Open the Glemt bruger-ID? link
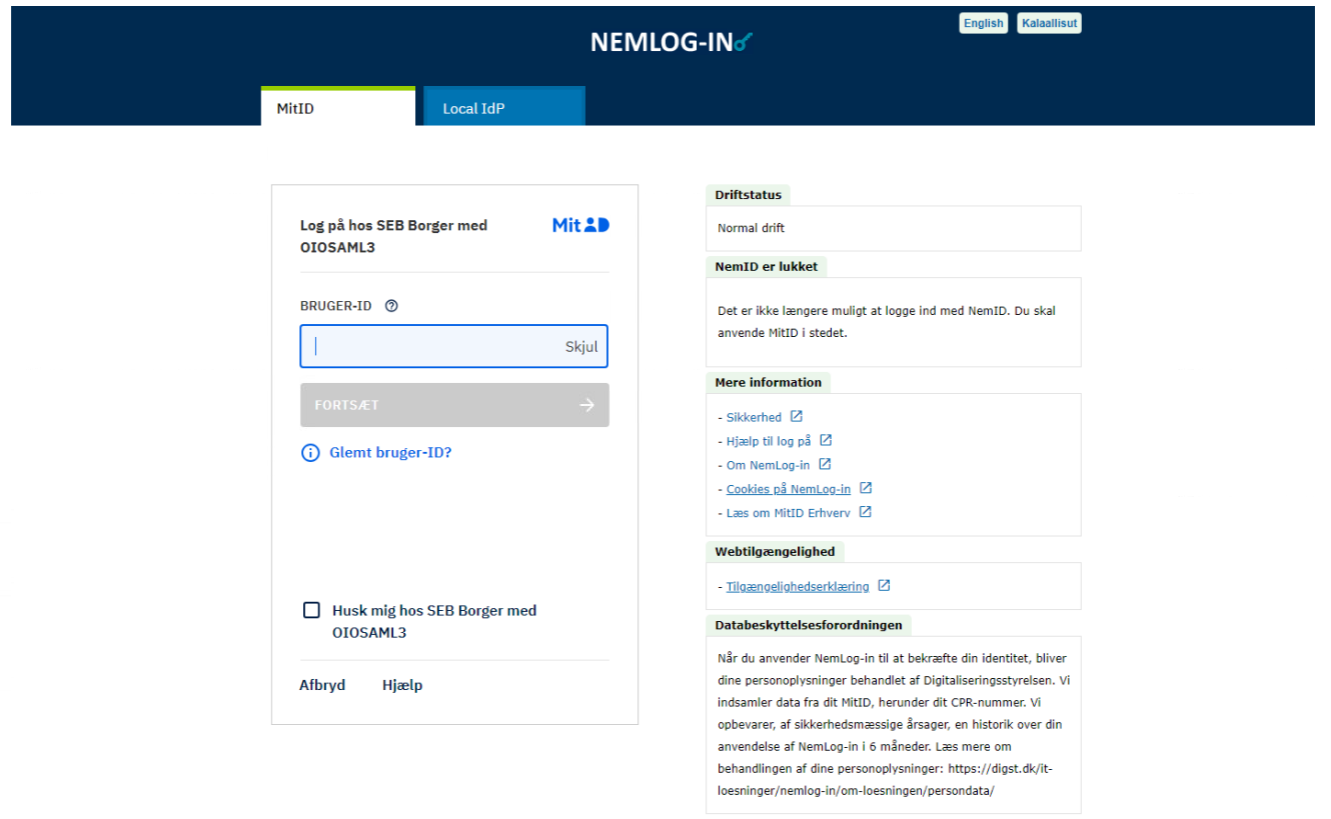Viewport: 1331px width, 819px height. point(390,453)
